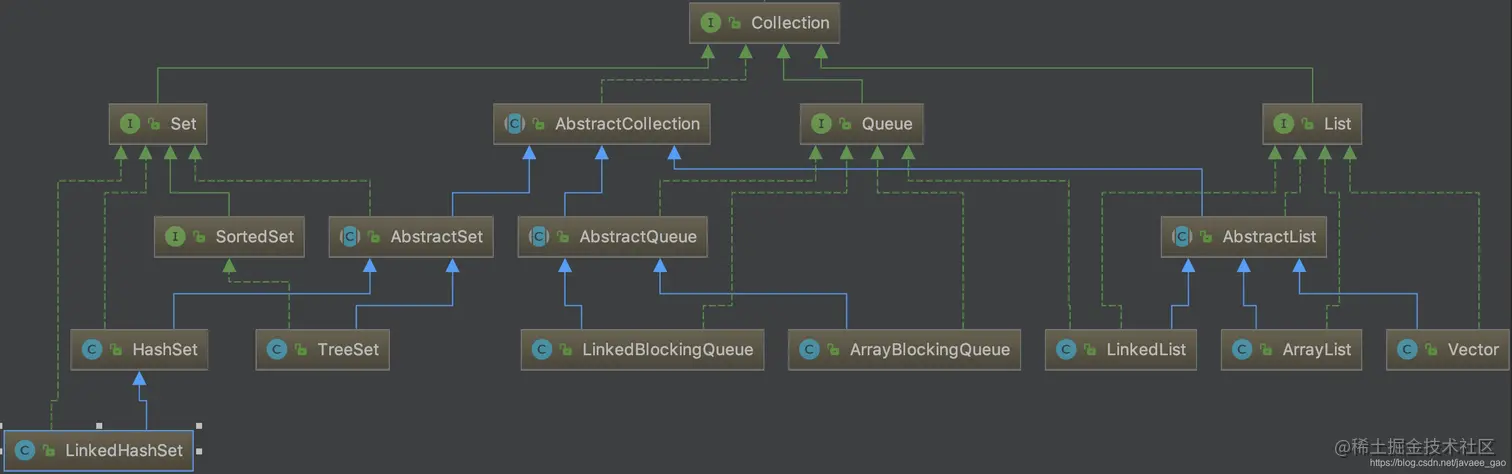The width and height of the screenshot is (1512, 474).
Task: Click the abstract class icon on AbstractSet
Action: (x=350, y=237)
